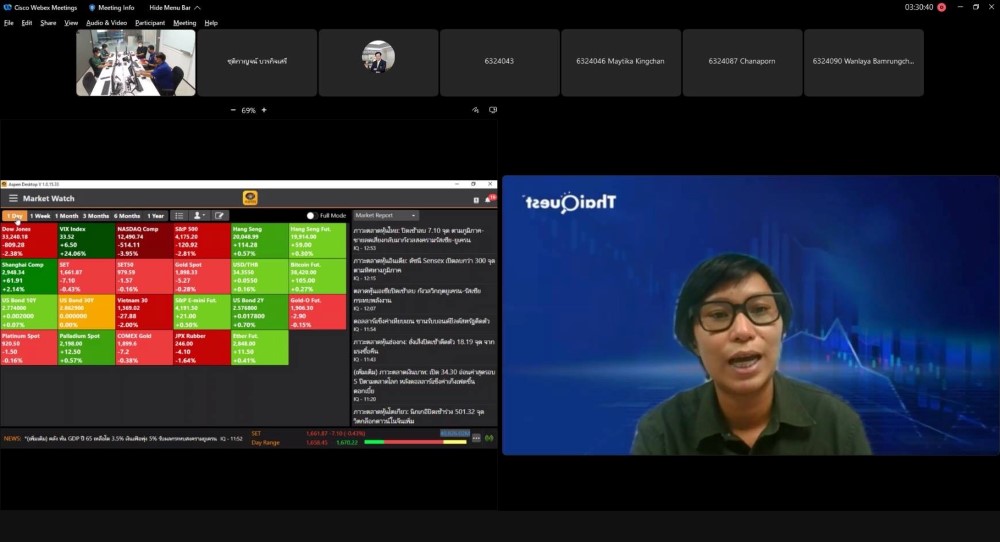Select the 1 Year period tab

[156, 216]
